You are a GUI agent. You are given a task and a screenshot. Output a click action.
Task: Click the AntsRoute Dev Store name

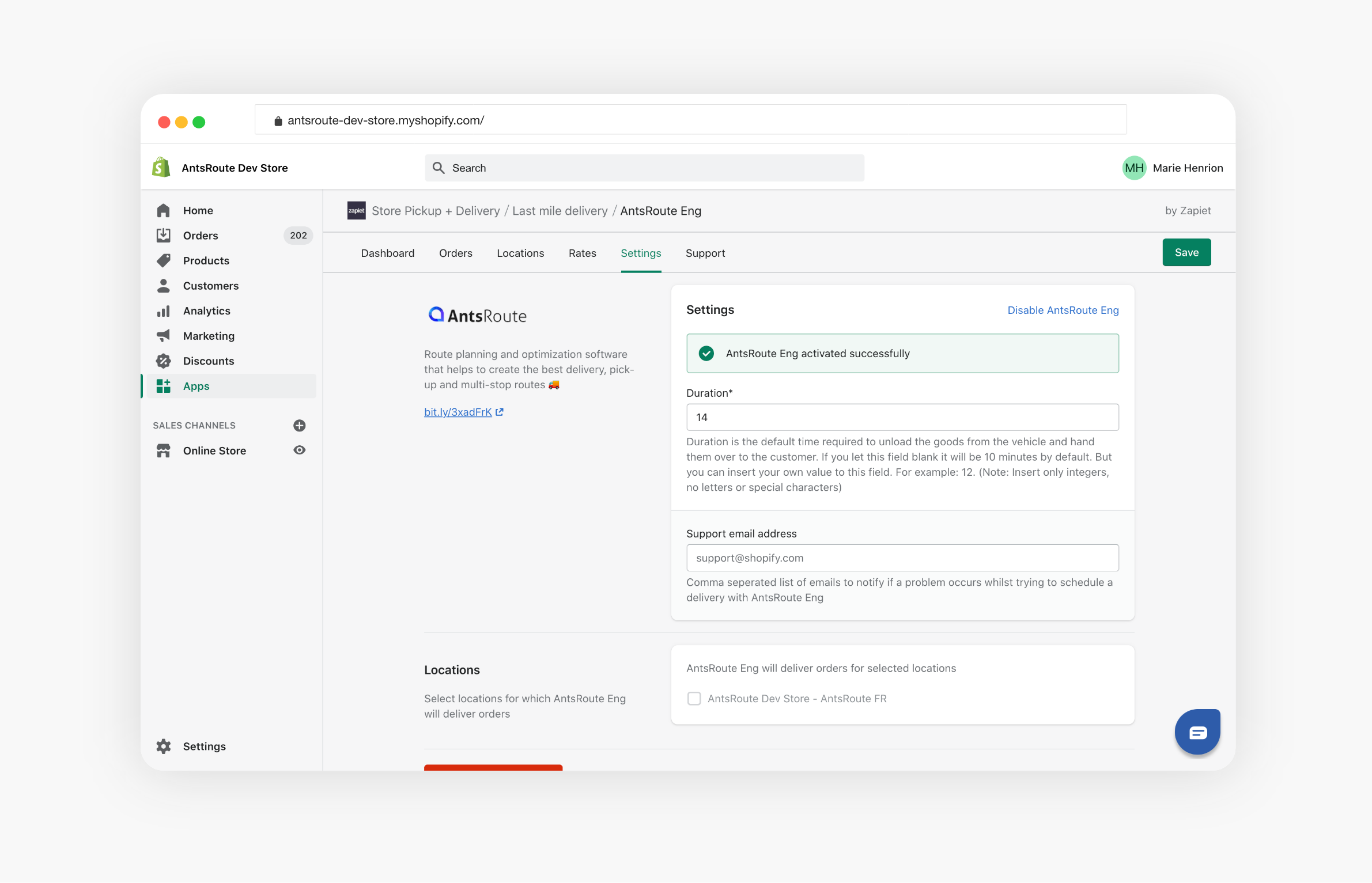tap(235, 168)
